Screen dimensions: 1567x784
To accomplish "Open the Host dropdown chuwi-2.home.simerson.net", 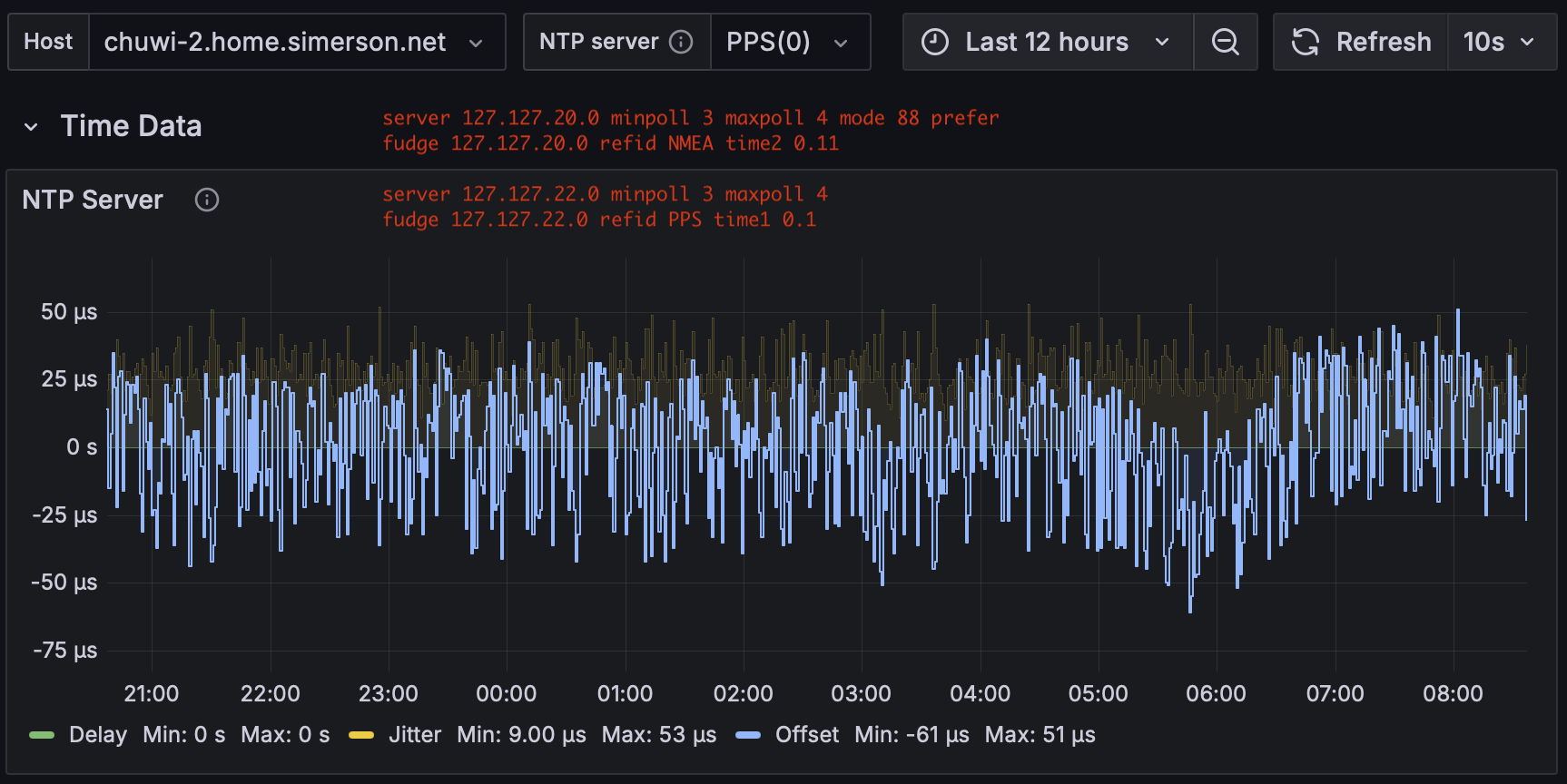I will [297, 42].
